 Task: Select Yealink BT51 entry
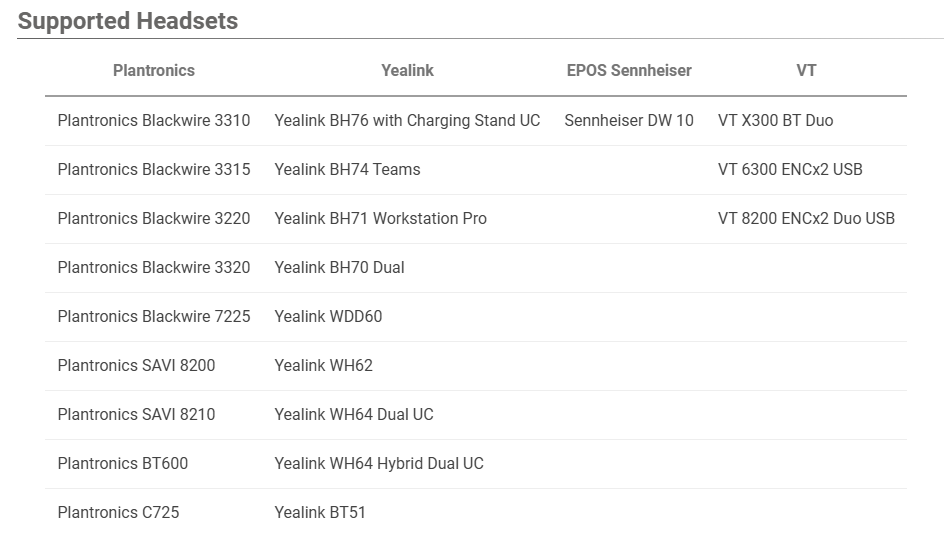320,512
